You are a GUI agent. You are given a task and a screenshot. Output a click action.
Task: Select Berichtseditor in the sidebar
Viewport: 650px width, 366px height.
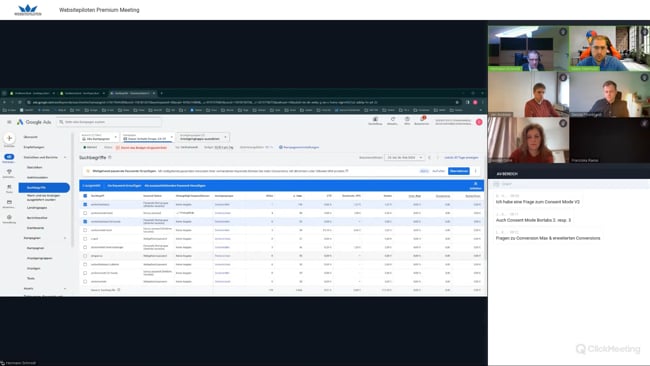37,218
